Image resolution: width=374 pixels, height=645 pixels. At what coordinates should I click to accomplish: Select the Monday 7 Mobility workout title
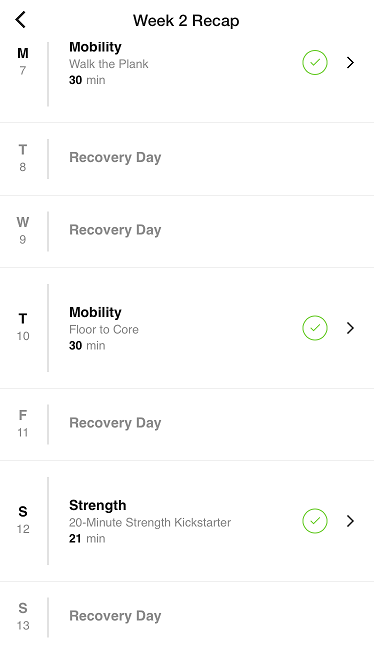point(95,47)
